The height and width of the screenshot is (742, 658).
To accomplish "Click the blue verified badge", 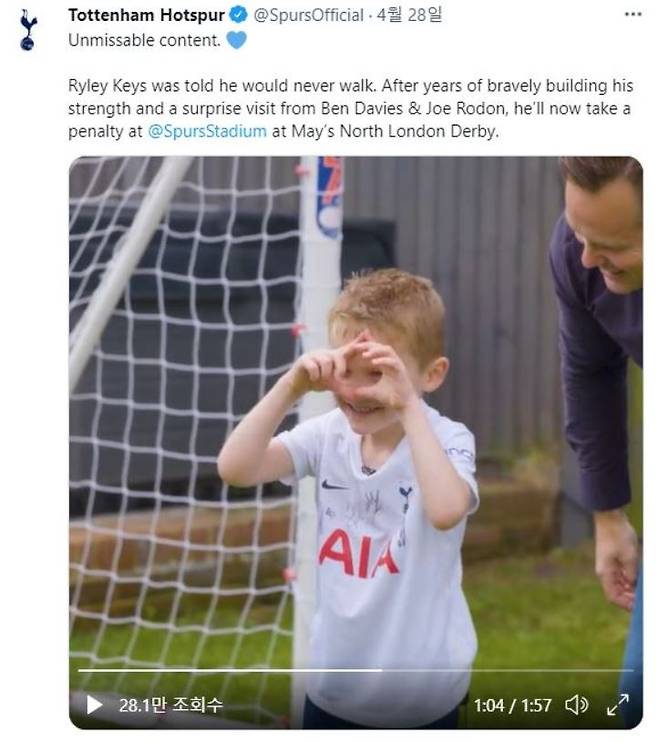I will [238, 15].
